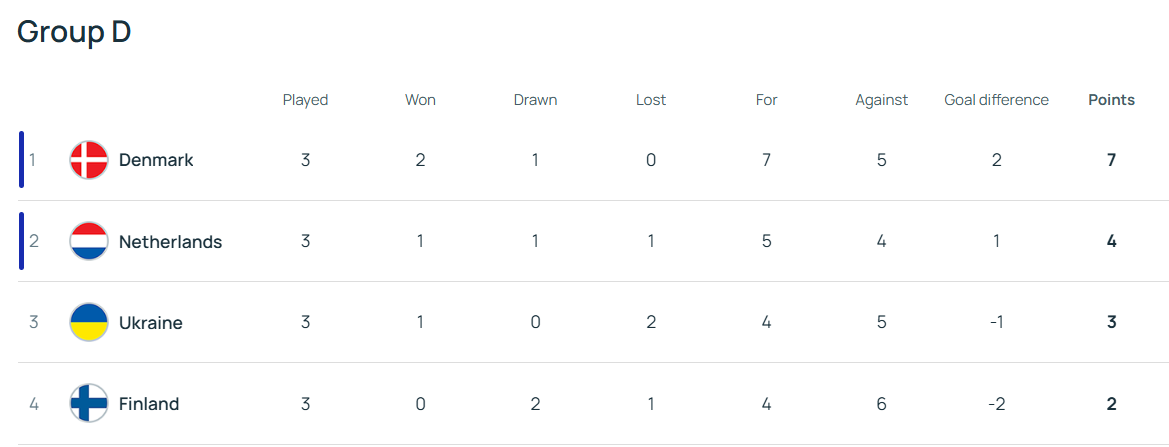
Task: Open the Denmark team link
Action: click(x=156, y=160)
